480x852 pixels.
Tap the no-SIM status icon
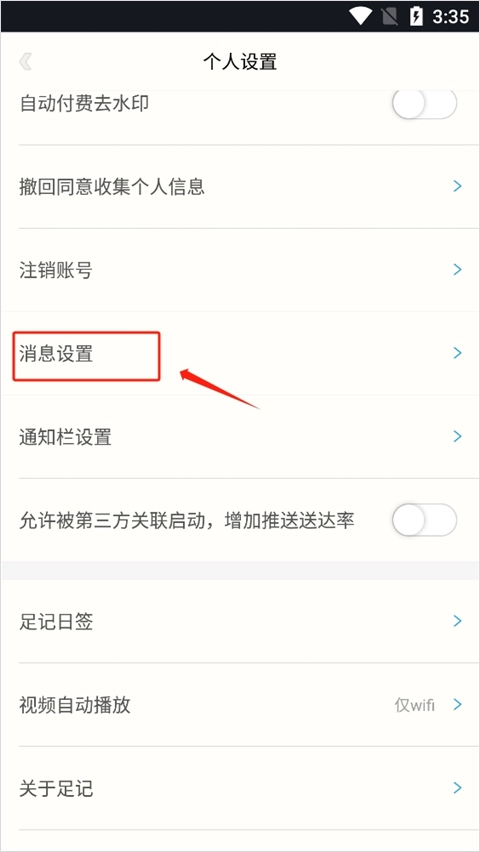point(389,16)
